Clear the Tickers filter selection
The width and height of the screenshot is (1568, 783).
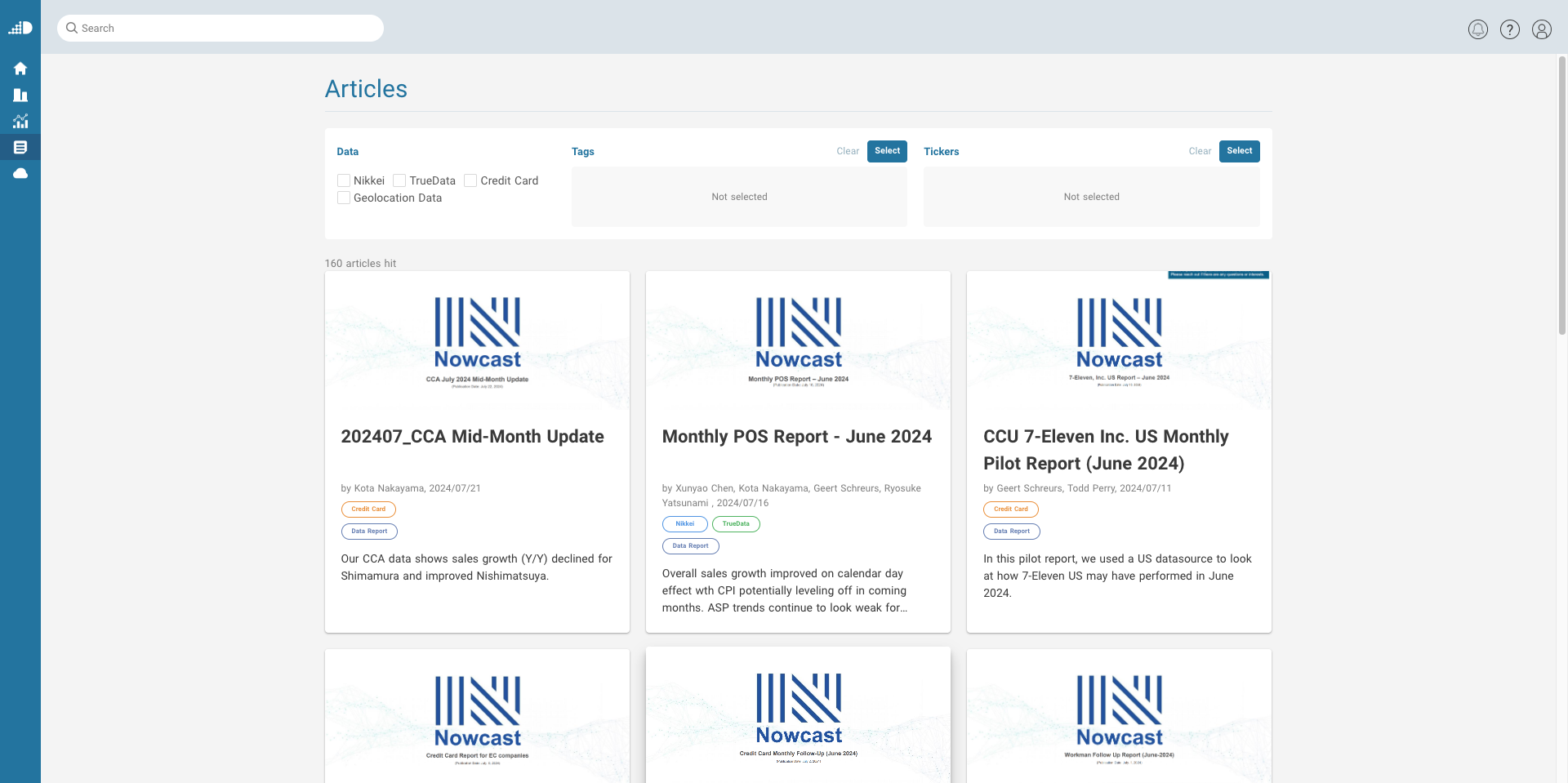1199,151
